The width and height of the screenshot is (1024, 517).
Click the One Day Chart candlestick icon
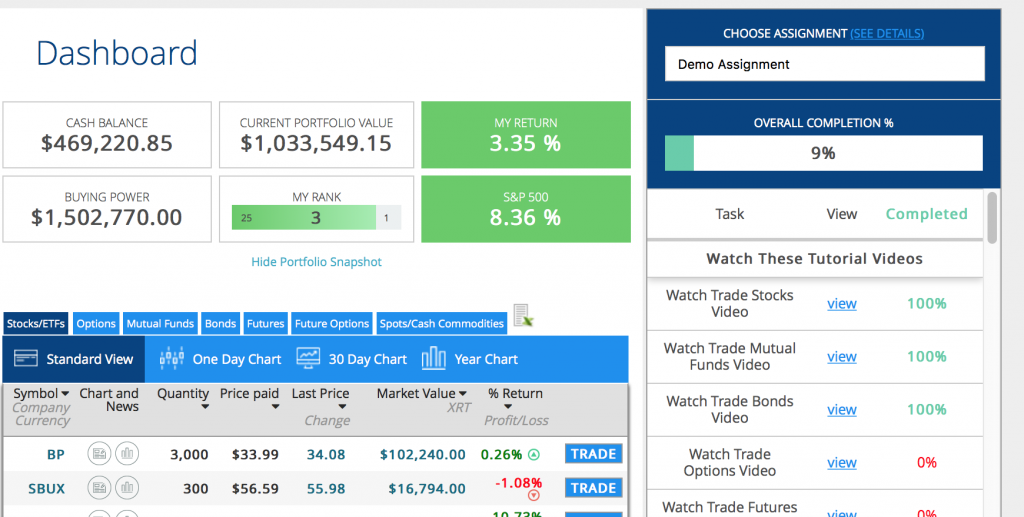171,358
